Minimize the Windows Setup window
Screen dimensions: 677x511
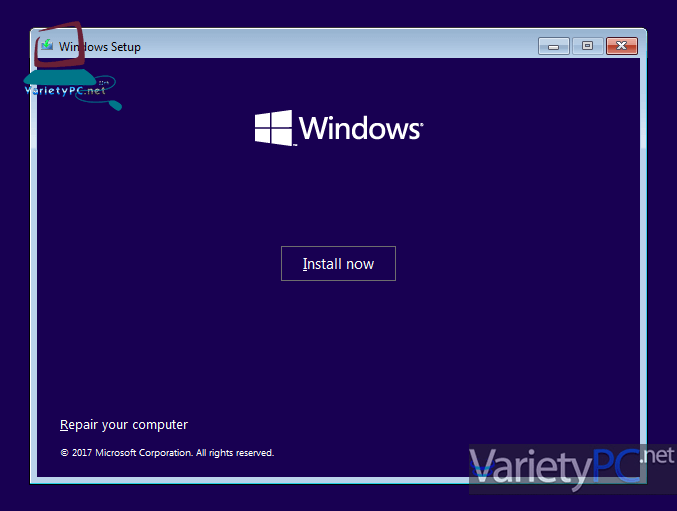[x=553, y=46]
